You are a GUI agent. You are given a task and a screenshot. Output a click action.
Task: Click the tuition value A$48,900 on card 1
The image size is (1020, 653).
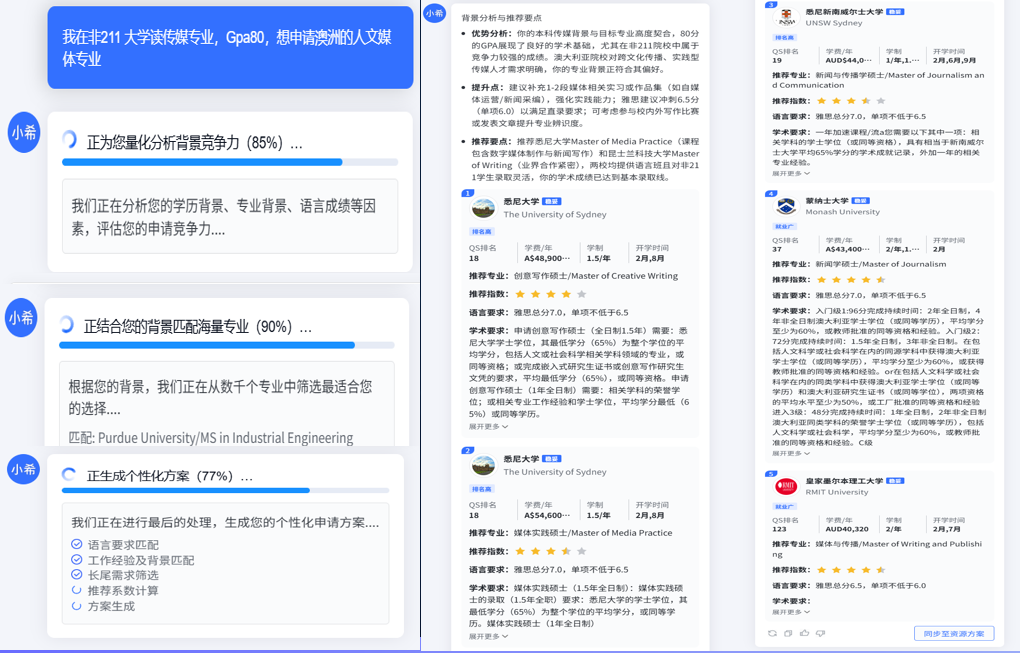pyautogui.click(x=546, y=258)
